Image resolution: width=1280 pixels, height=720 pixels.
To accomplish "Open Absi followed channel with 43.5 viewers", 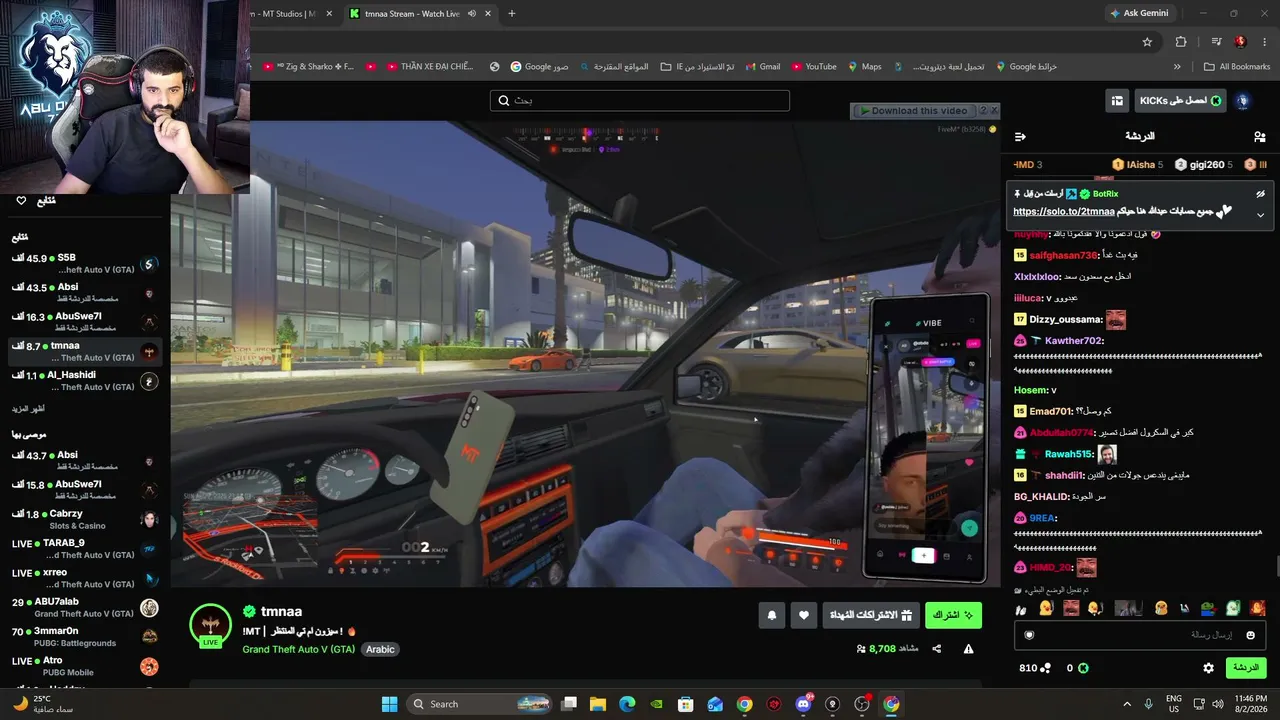I will (85, 293).
